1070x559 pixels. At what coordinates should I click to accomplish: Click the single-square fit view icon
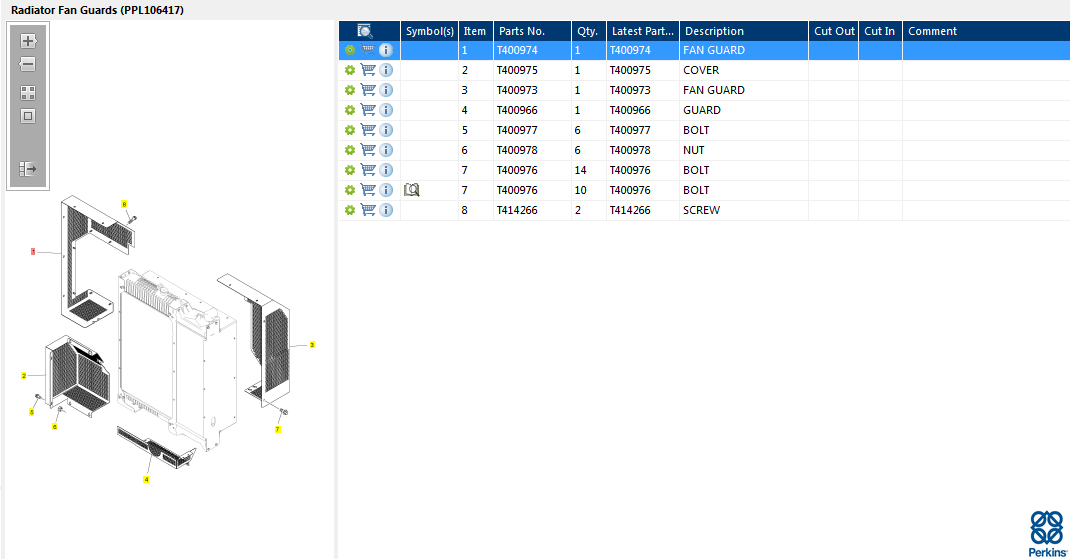[28, 116]
